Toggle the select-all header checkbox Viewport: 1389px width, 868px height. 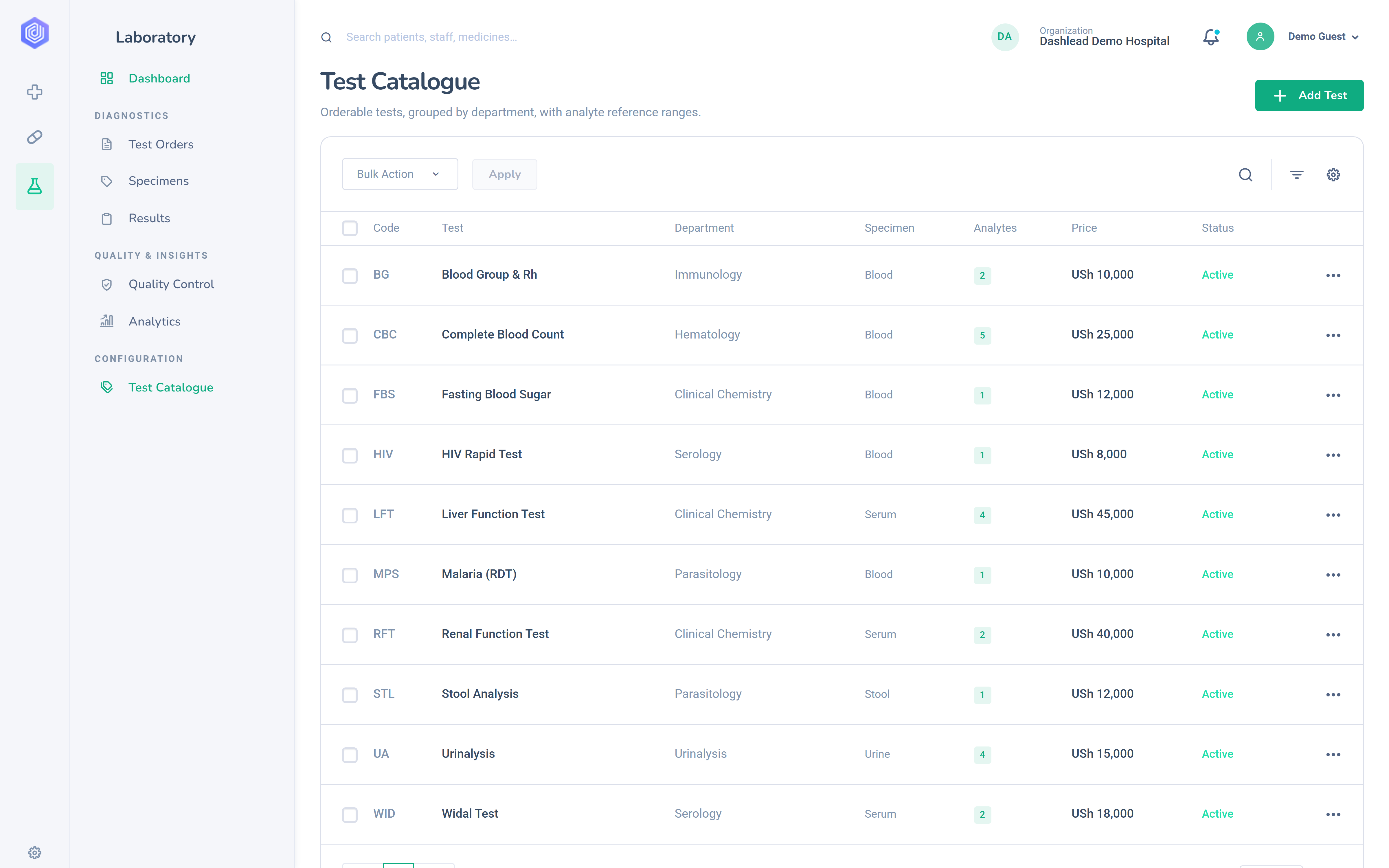click(x=350, y=229)
